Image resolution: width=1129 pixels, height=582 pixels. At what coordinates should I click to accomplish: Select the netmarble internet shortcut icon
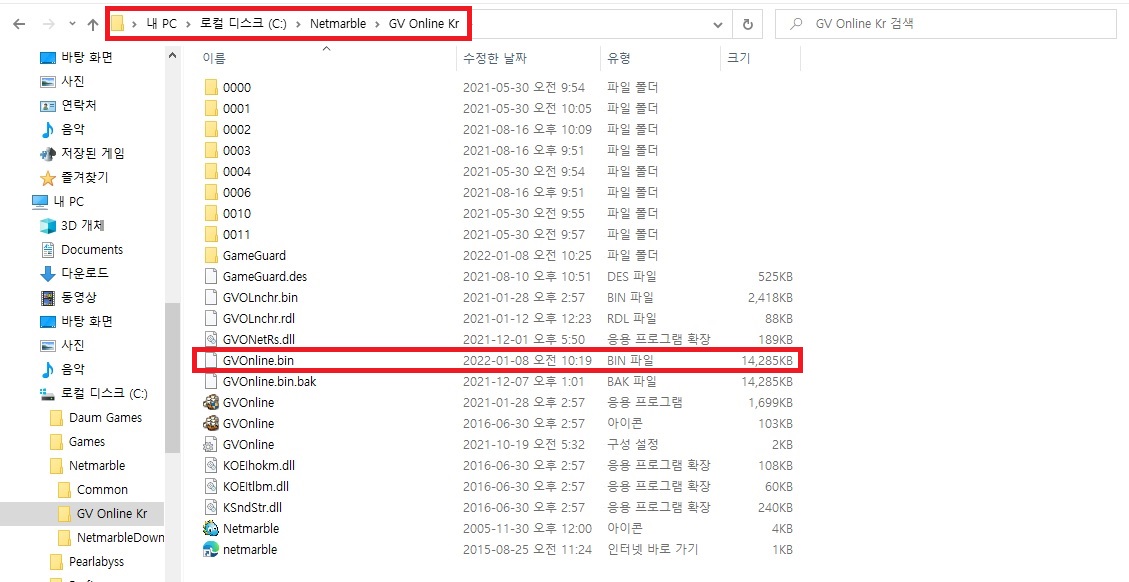211,550
